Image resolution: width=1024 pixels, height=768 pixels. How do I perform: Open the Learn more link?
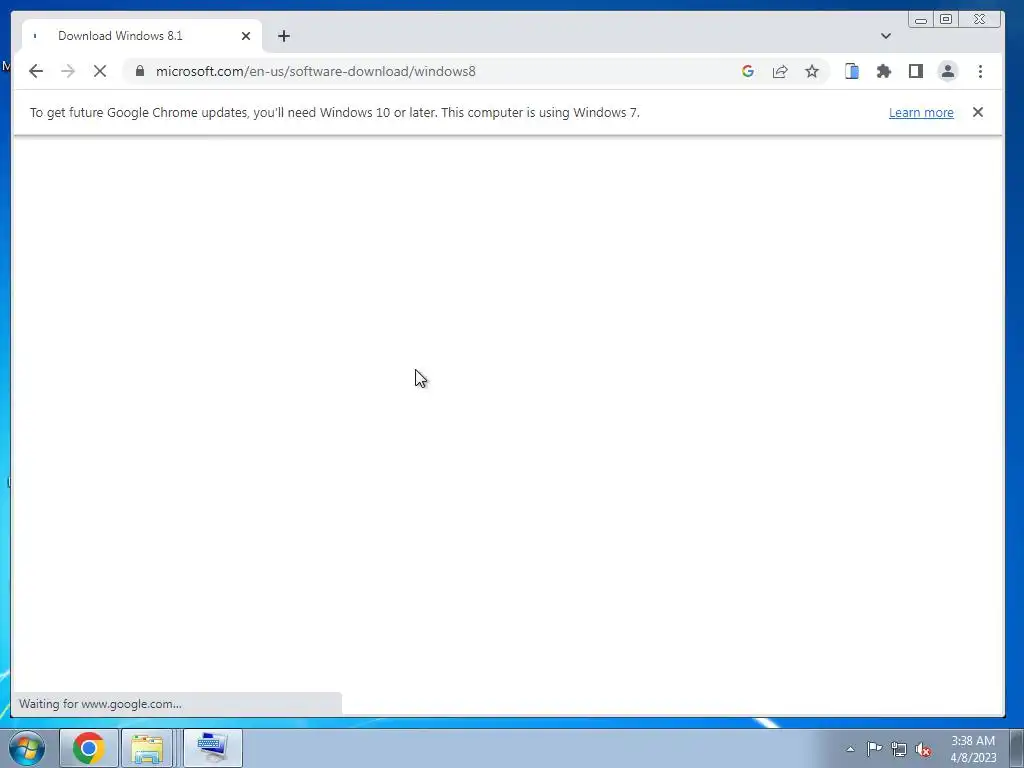coord(921,112)
